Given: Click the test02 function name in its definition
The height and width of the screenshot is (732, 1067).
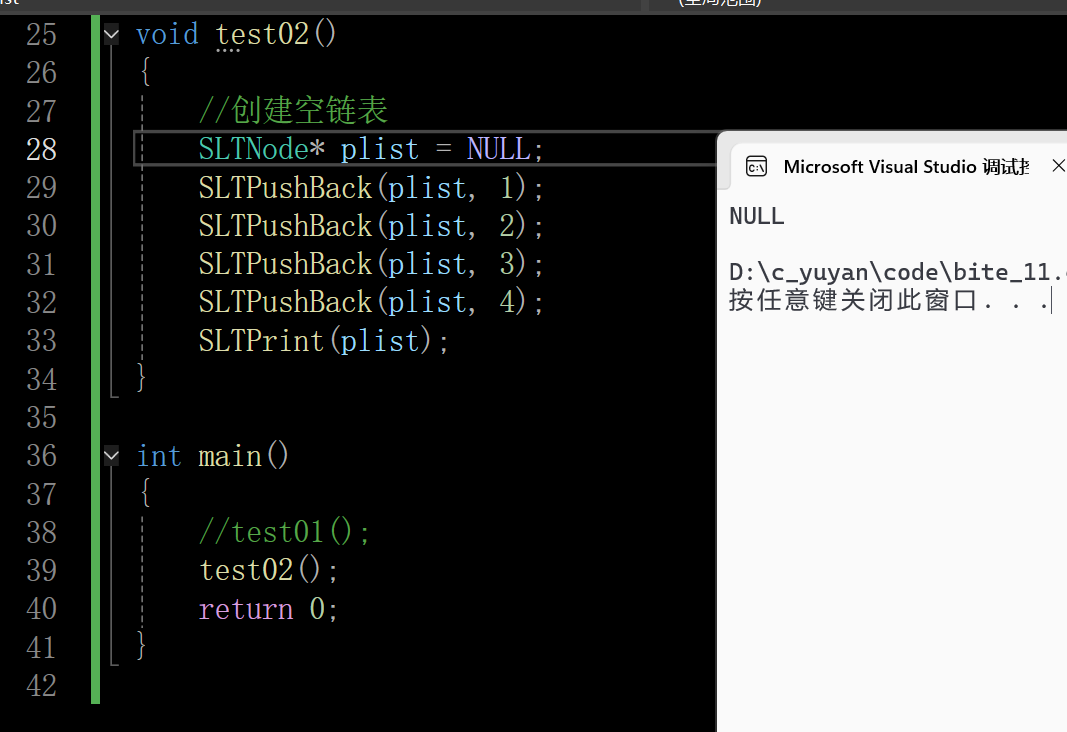Looking at the screenshot, I should click(263, 34).
